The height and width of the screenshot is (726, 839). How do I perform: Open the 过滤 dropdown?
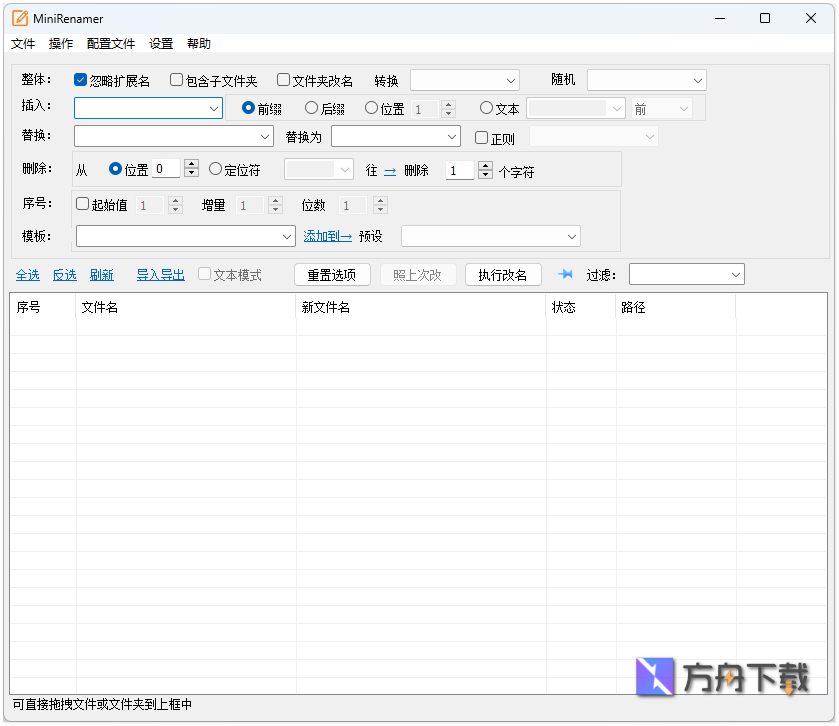coord(687,273)
